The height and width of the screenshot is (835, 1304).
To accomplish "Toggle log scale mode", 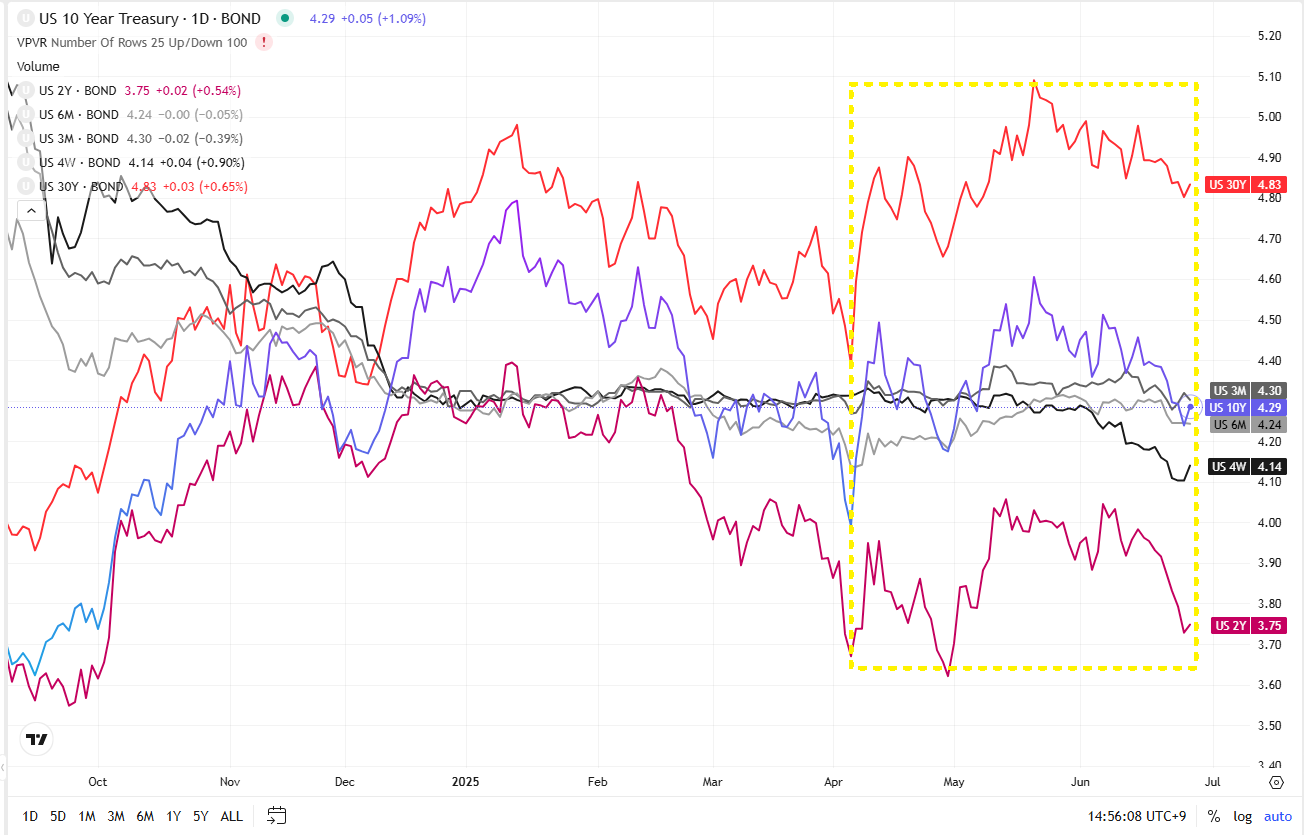I will [x=1242, y=816].
